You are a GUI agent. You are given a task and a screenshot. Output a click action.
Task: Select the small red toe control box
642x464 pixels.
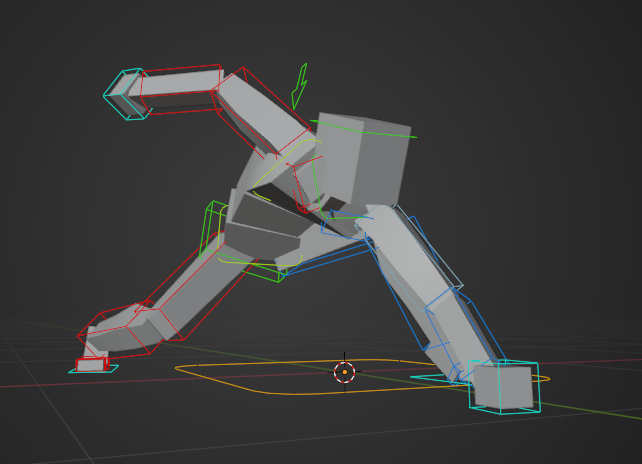click(92, 364)
